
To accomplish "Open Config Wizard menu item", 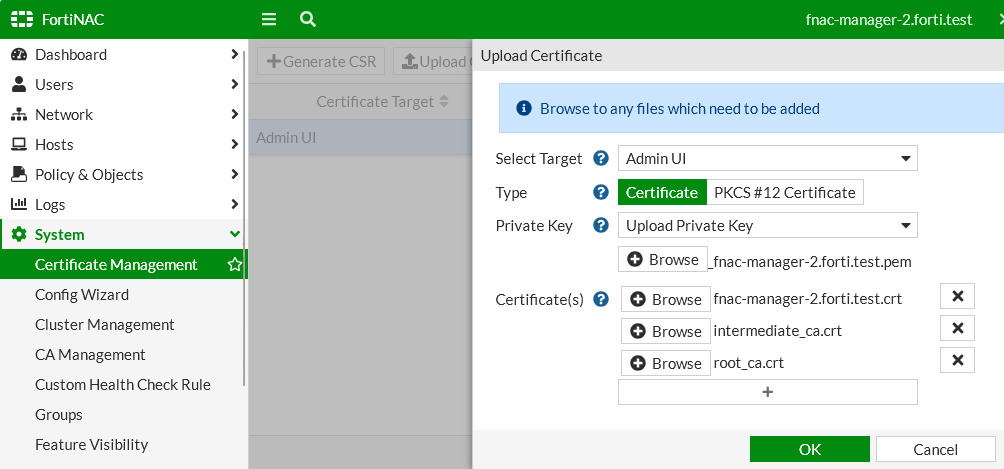I will point(124,295).
